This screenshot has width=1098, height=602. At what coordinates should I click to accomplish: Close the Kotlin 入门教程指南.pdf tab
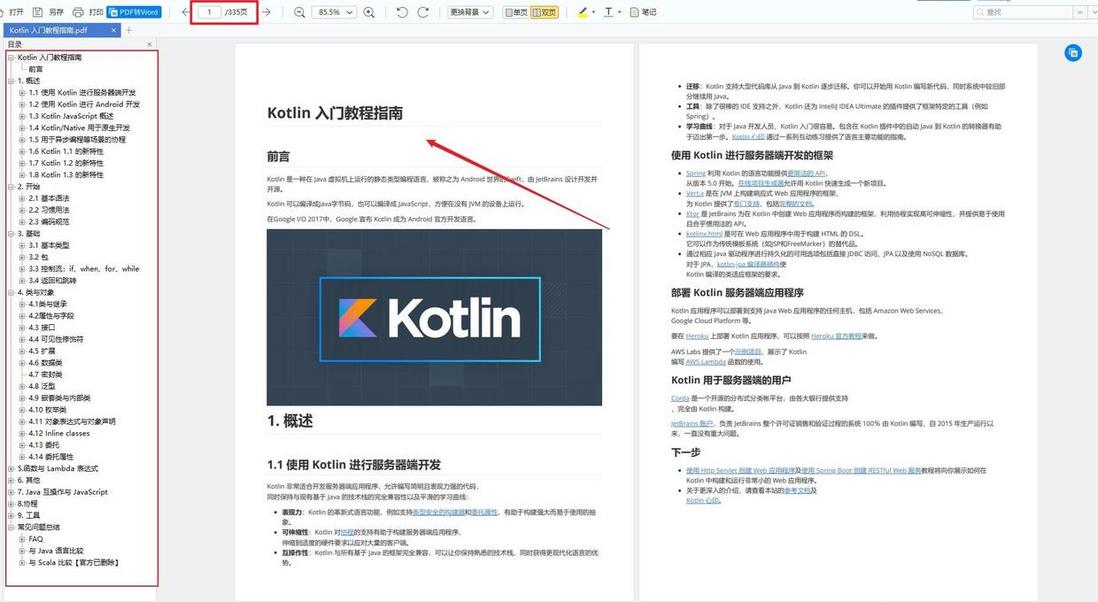114,30
